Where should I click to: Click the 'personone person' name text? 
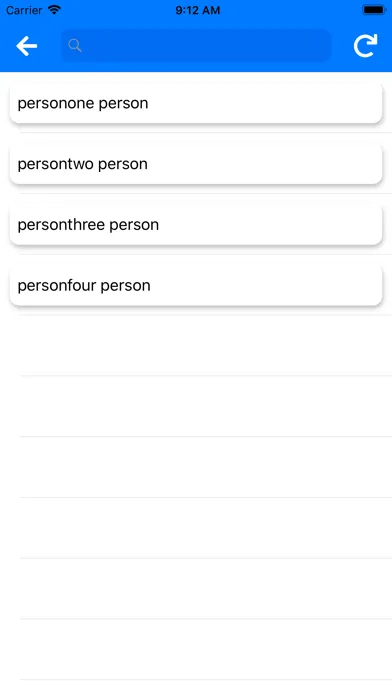pos(83,103)
